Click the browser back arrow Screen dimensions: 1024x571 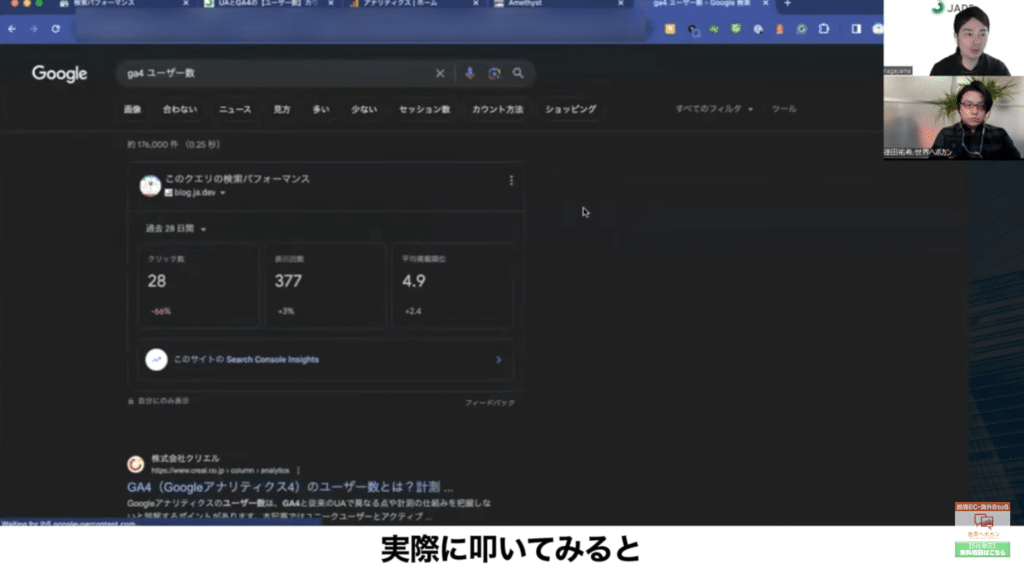click(12, 29)
